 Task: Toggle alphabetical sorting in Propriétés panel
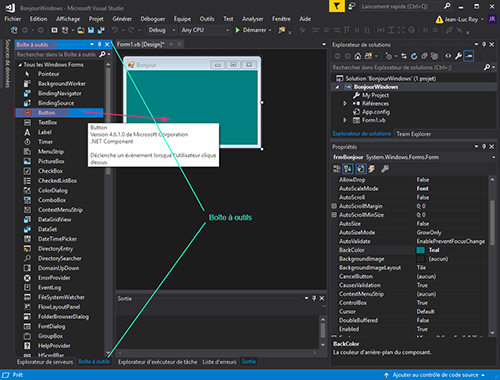click(x=348, y=169)
